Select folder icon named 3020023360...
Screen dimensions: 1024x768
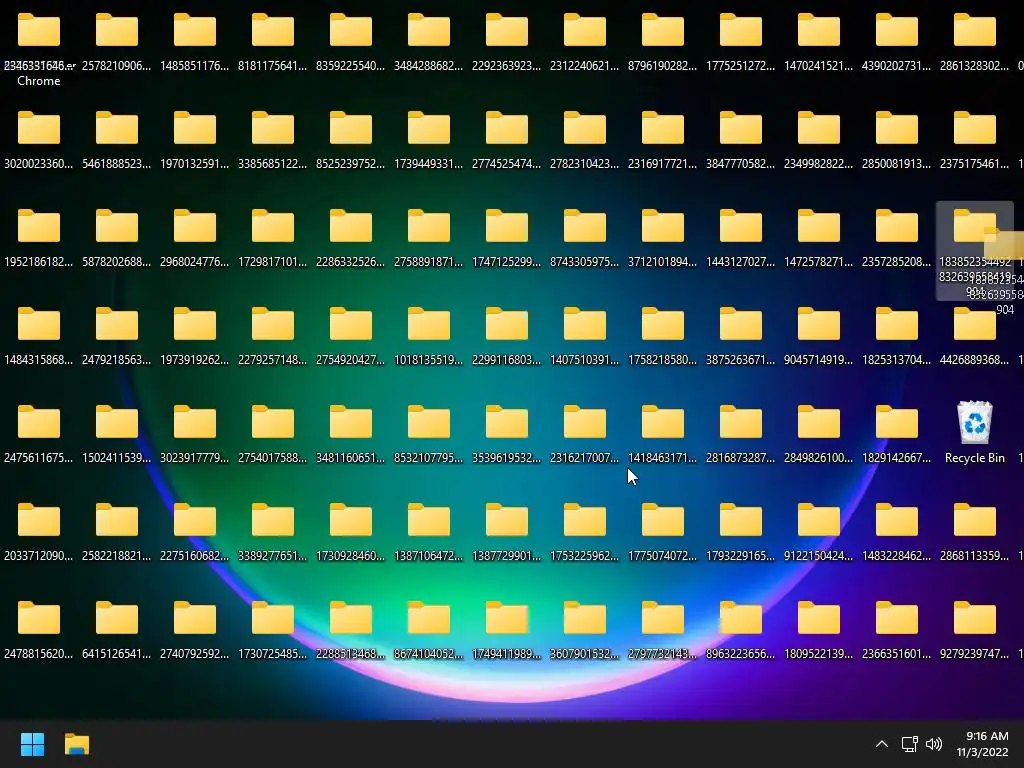[x=39, y=129]
